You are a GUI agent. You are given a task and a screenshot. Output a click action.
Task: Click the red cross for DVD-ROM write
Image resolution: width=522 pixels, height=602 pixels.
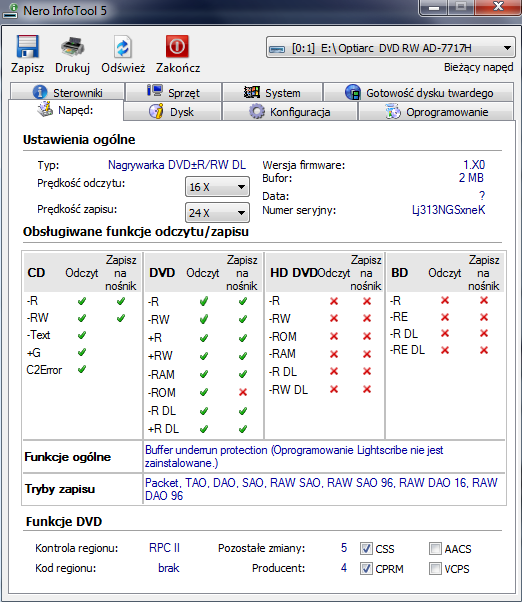[243, 392]
